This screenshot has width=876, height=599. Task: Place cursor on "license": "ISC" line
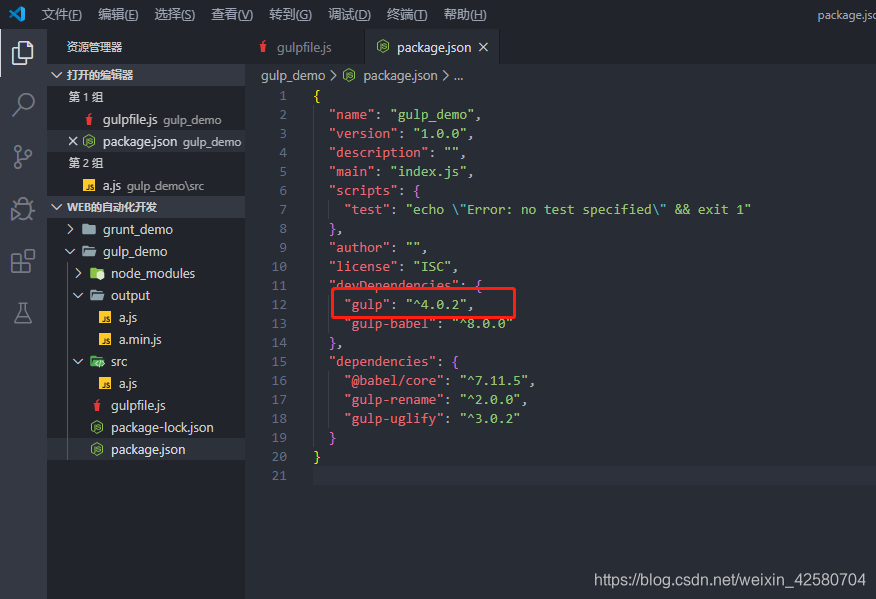(393, 267)
